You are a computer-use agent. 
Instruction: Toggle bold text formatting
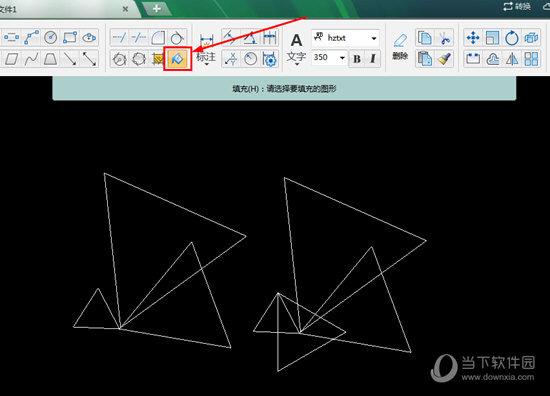pyautogui.click(x=357, y=59)
